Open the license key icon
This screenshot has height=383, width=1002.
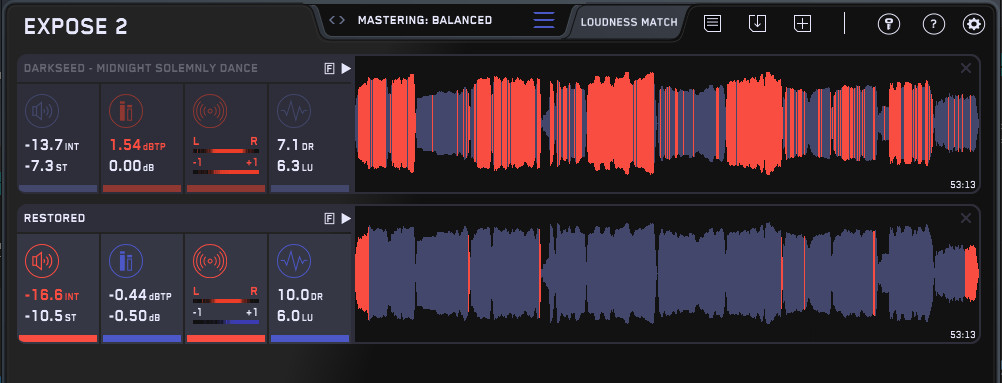888,24
